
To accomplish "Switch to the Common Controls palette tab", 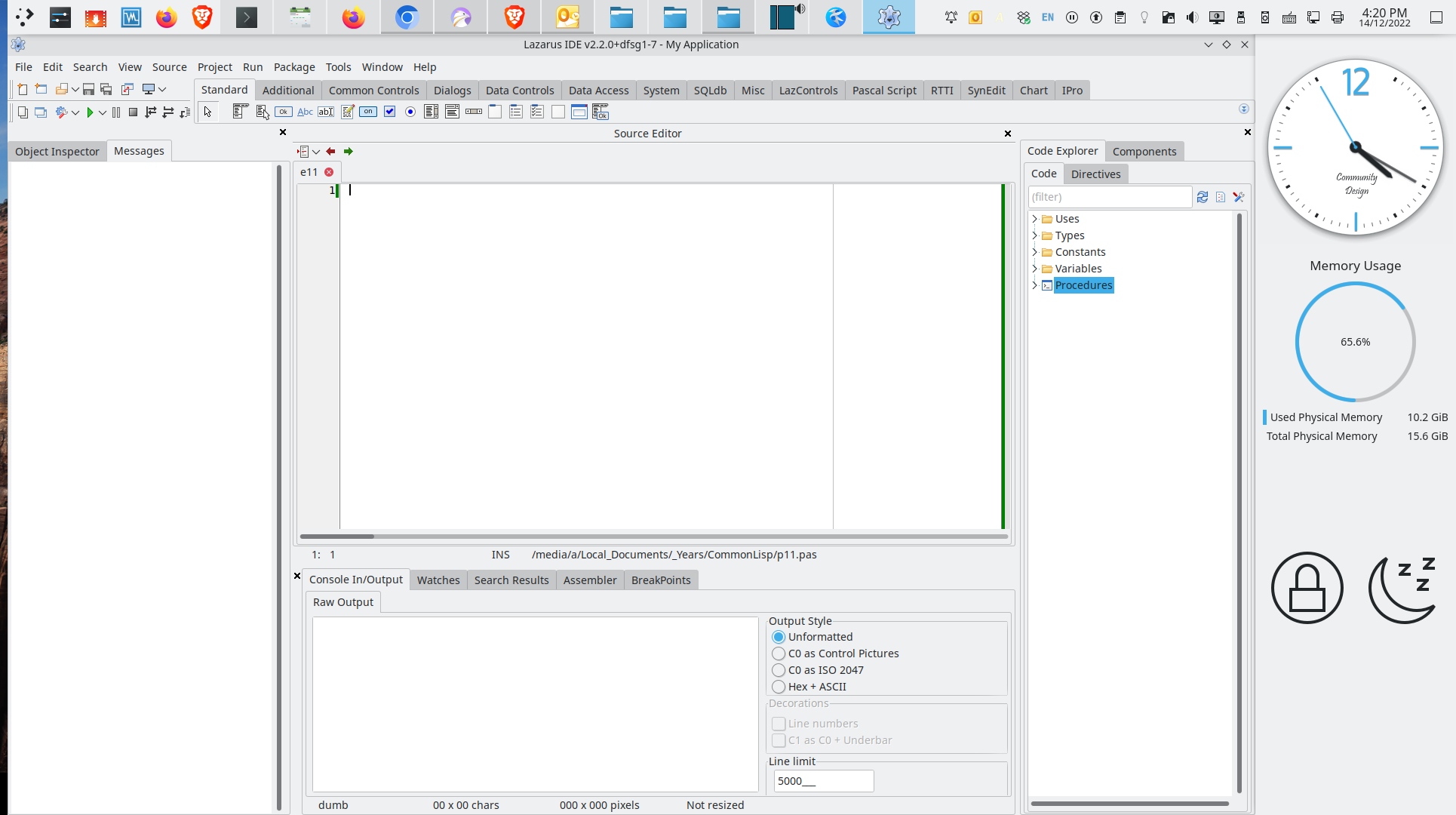I will pos(373,91).
